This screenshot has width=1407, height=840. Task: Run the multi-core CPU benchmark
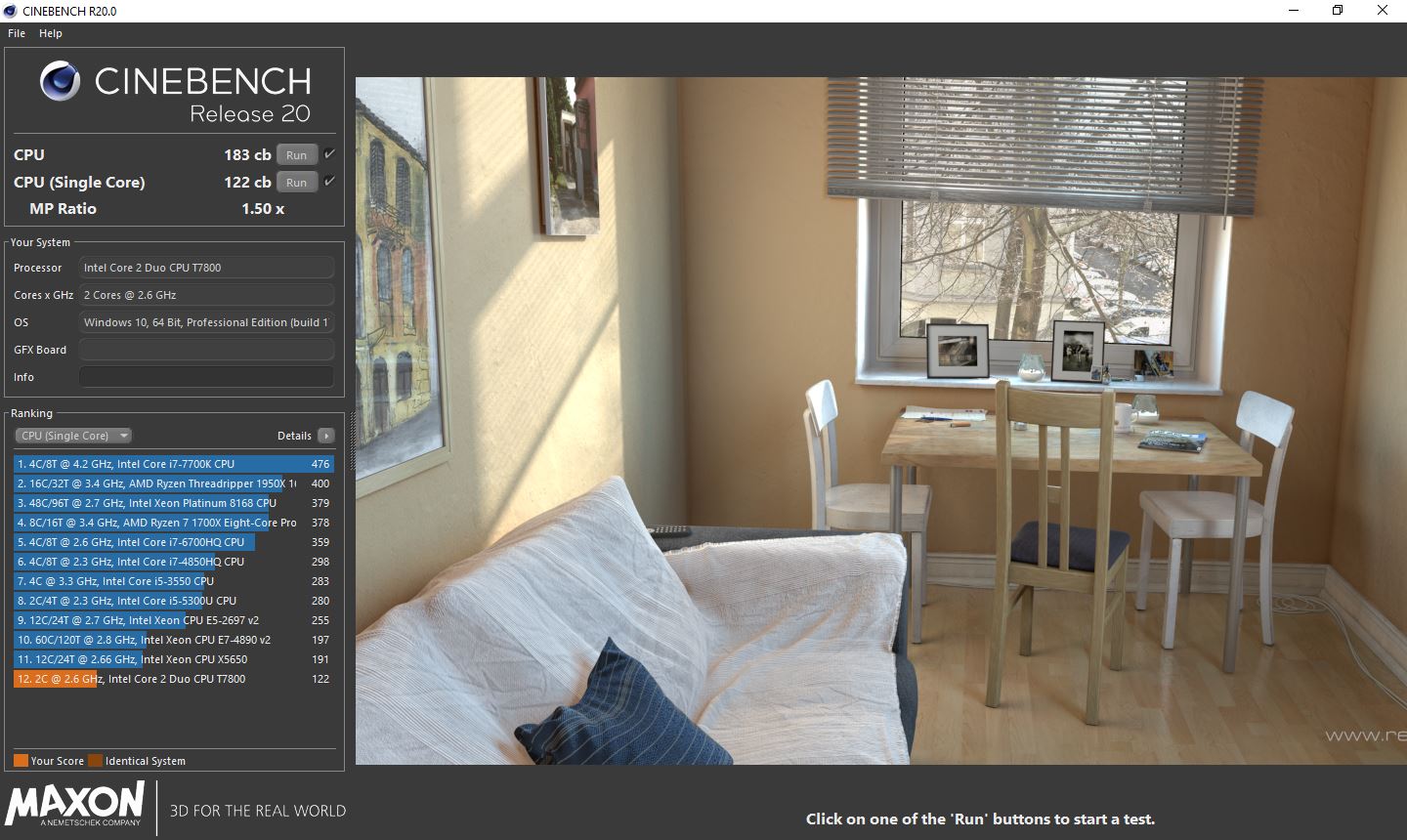(x=296, y=153)
